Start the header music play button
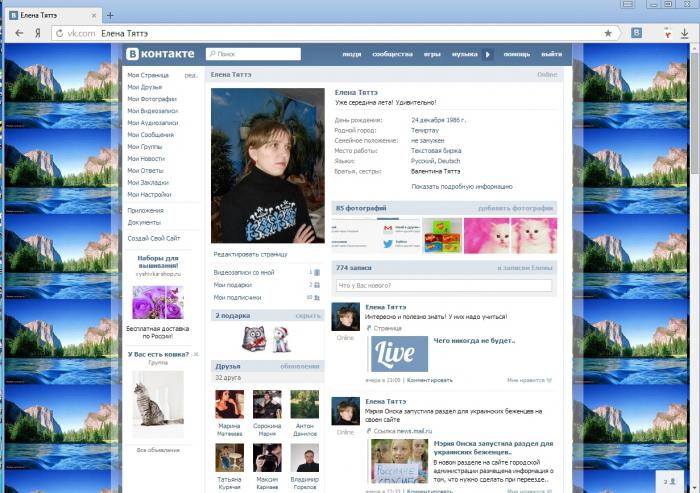 pyautogui.click(x=488, y=54)
